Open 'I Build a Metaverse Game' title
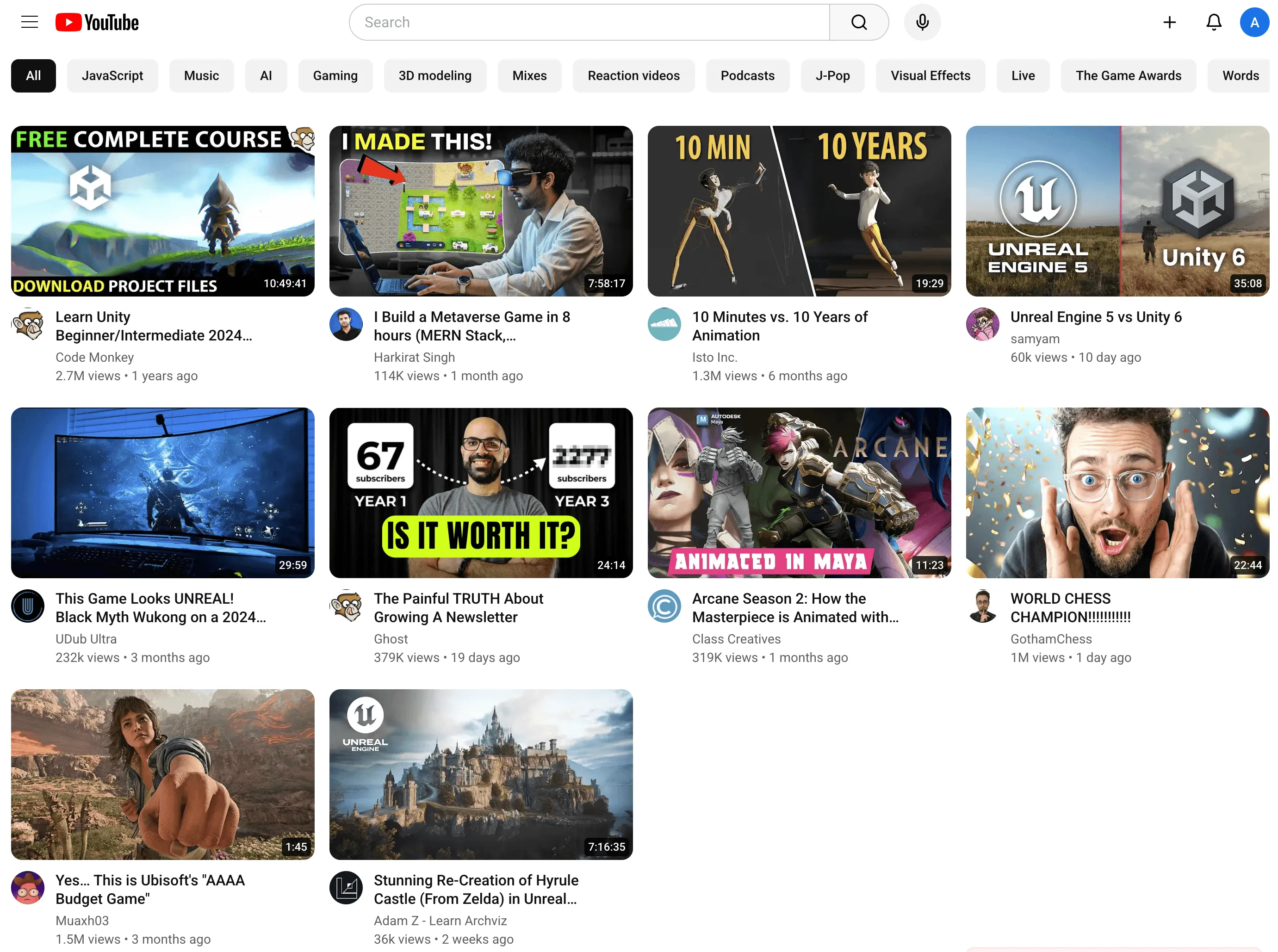 click(471, 326)
